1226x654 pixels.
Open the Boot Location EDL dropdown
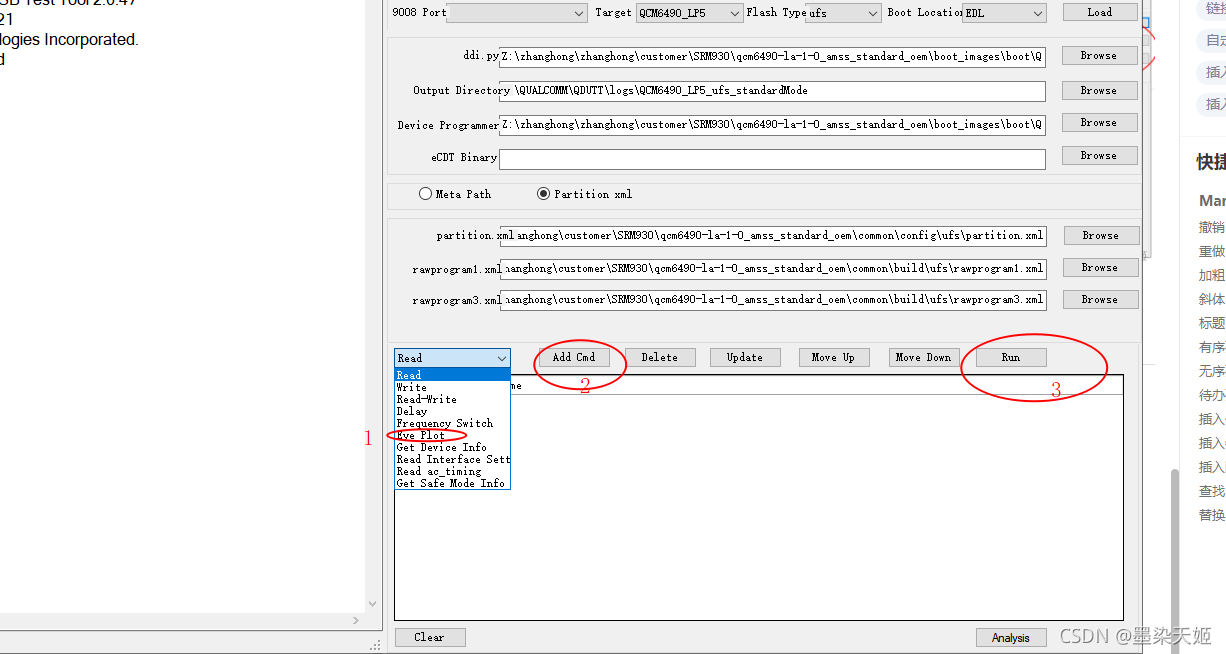click(1004, 13)
